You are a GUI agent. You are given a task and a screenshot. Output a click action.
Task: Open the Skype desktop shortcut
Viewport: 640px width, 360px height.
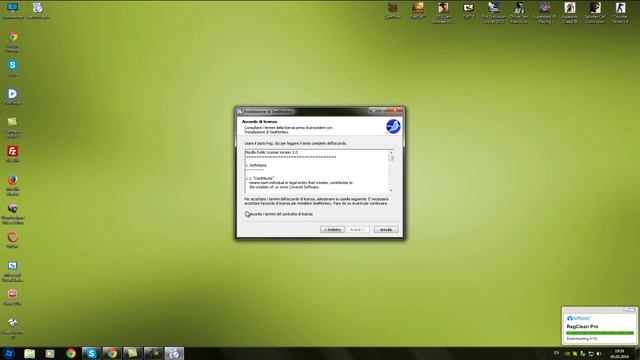[12, 68]
